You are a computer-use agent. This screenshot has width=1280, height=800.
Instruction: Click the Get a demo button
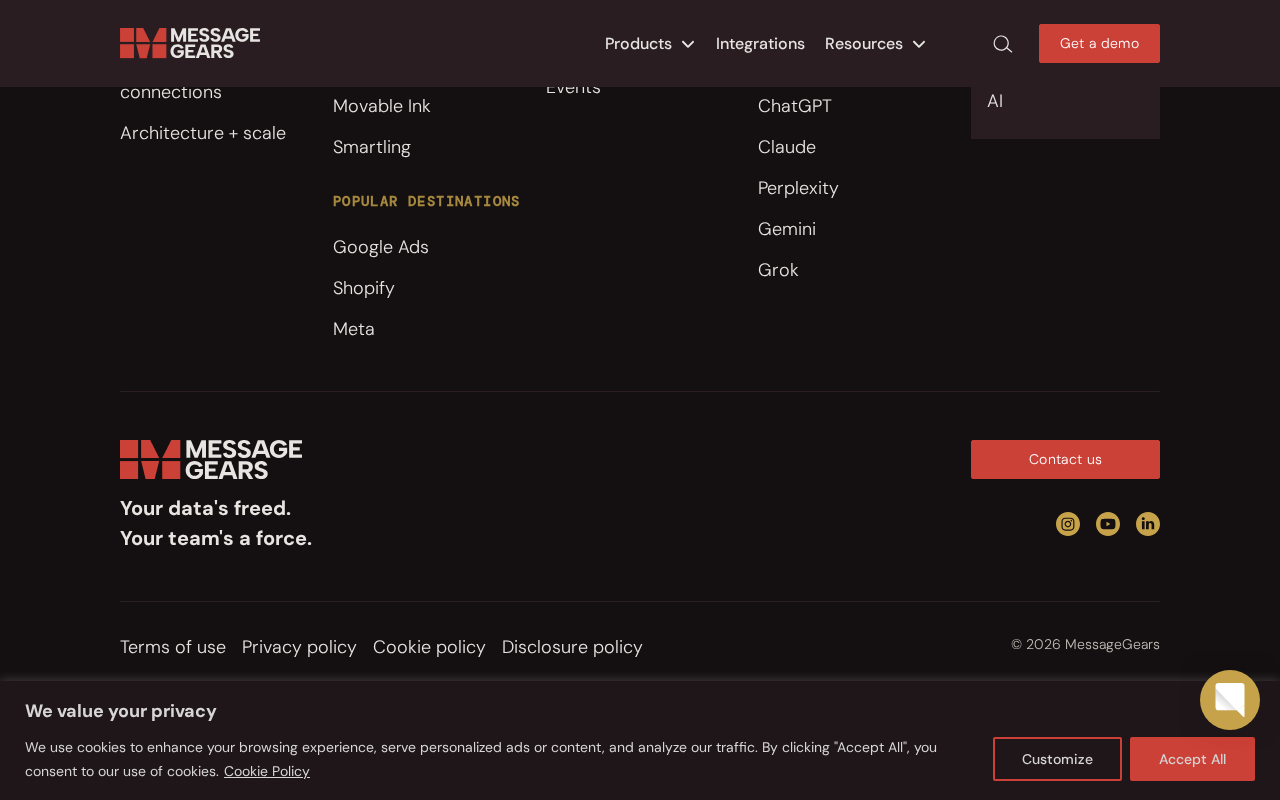point(1099,44)
